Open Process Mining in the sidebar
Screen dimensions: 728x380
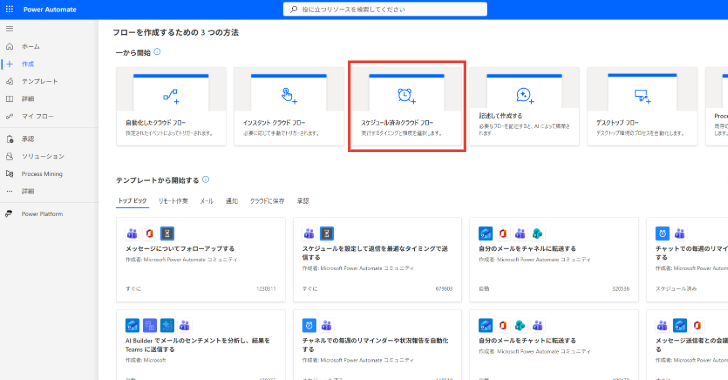42,174
